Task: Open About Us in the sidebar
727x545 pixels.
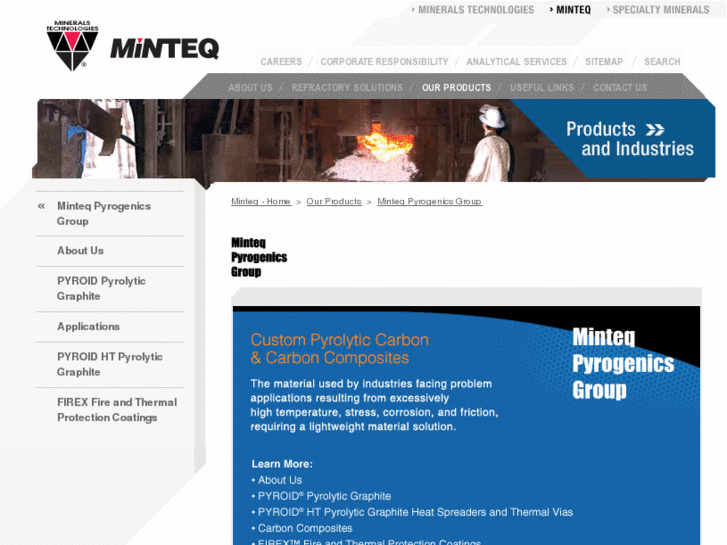Action: pyautogui.click(x=80, y=250)
